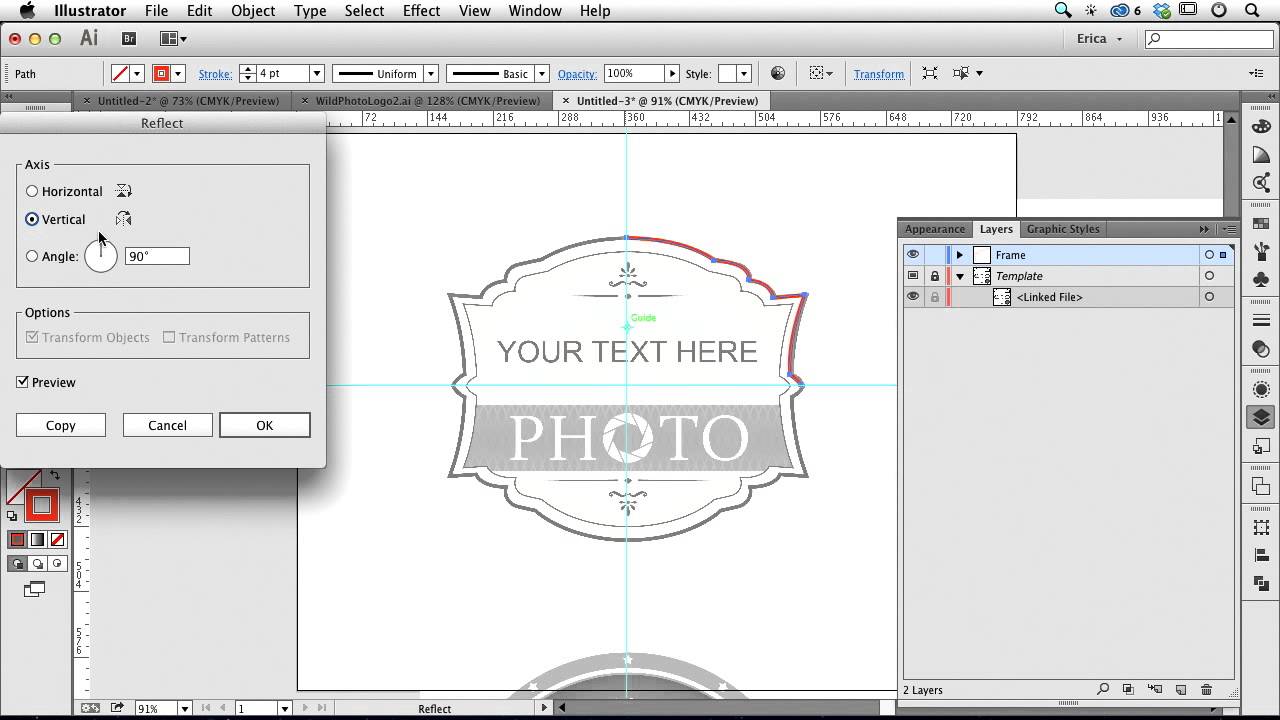Open the Artboards panel icon in dock

click(1261, 487)
